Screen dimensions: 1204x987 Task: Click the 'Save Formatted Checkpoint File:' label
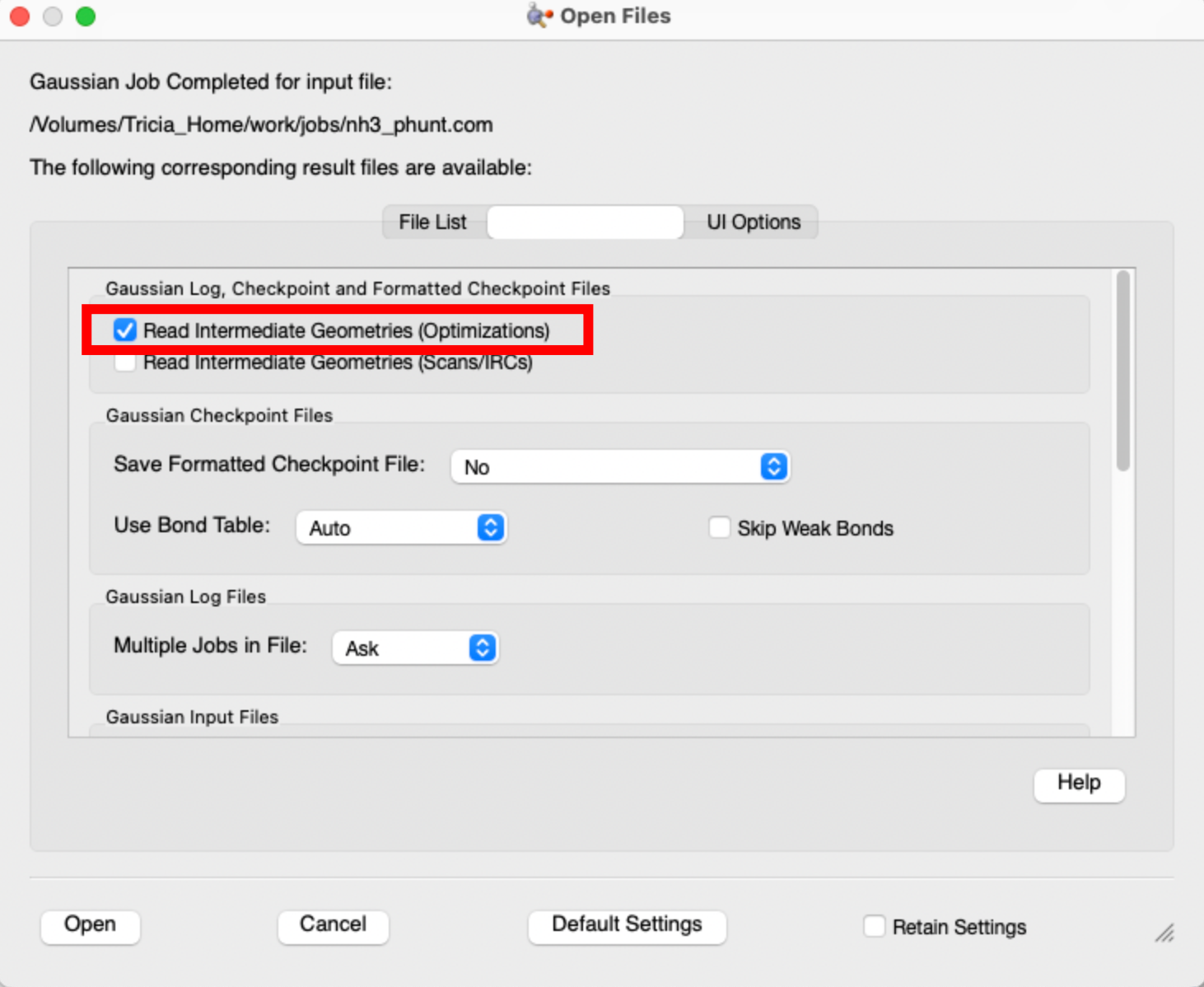click(269, 465)
